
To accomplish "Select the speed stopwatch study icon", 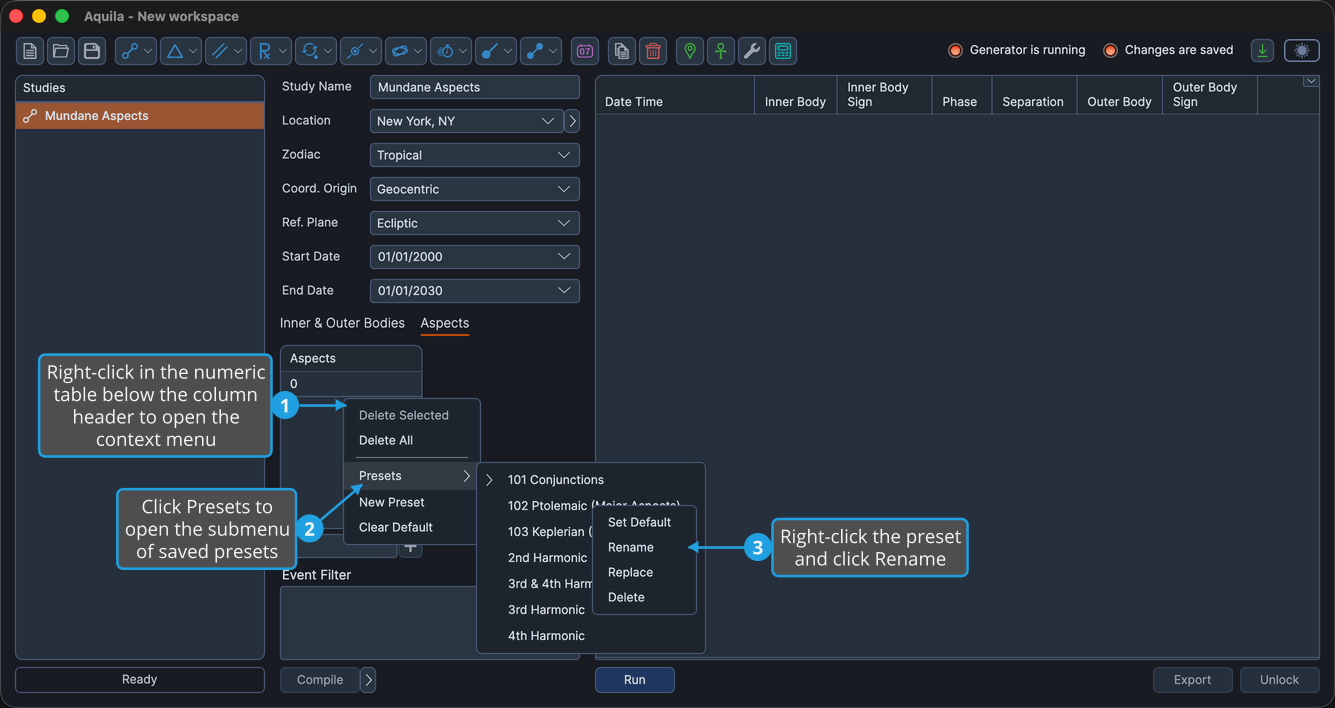I will [x=444, y=51].
